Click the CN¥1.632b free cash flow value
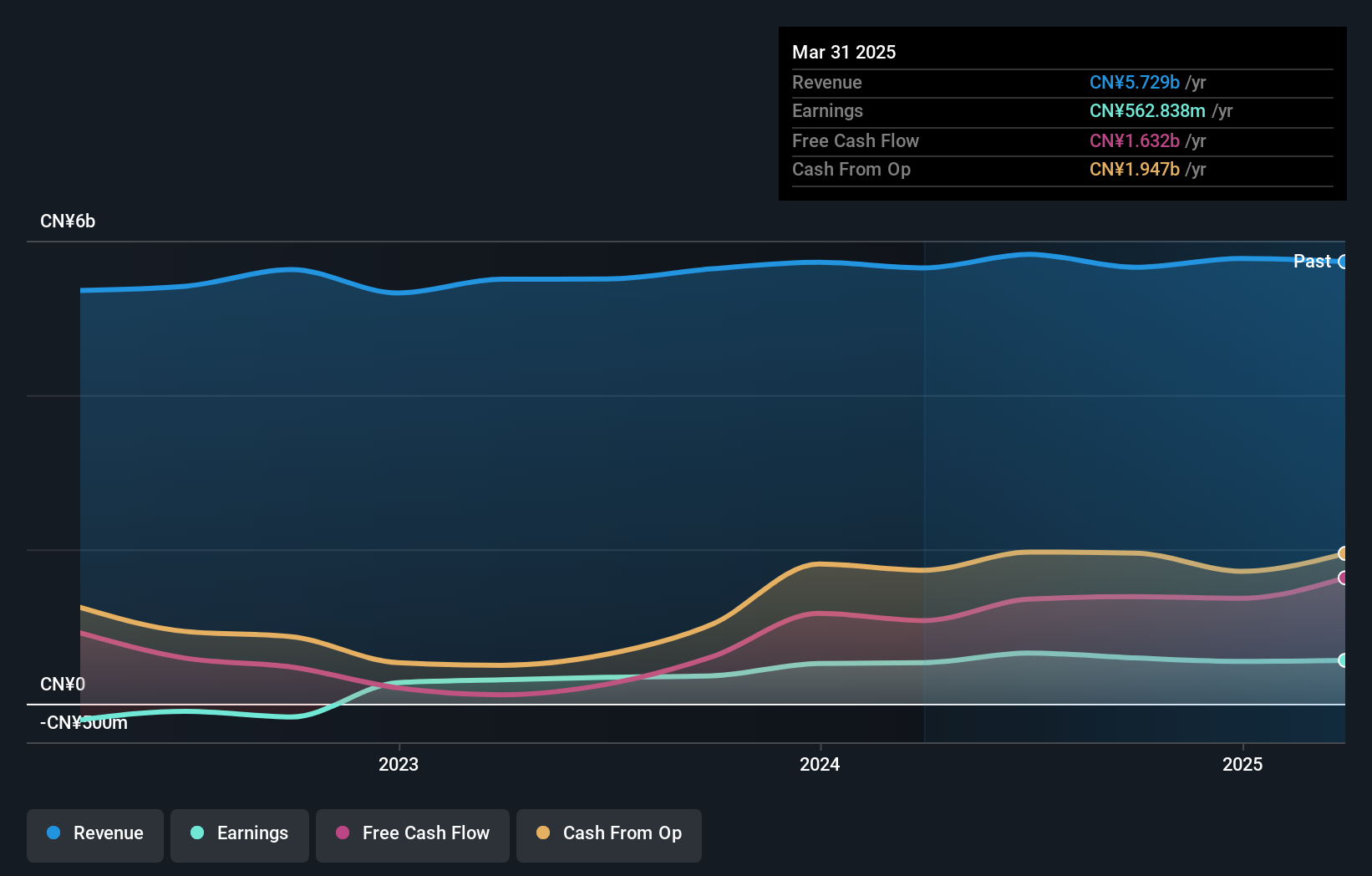This screenshot has width=1372, height=876. pyautogui.click(x=1135, y=140)
